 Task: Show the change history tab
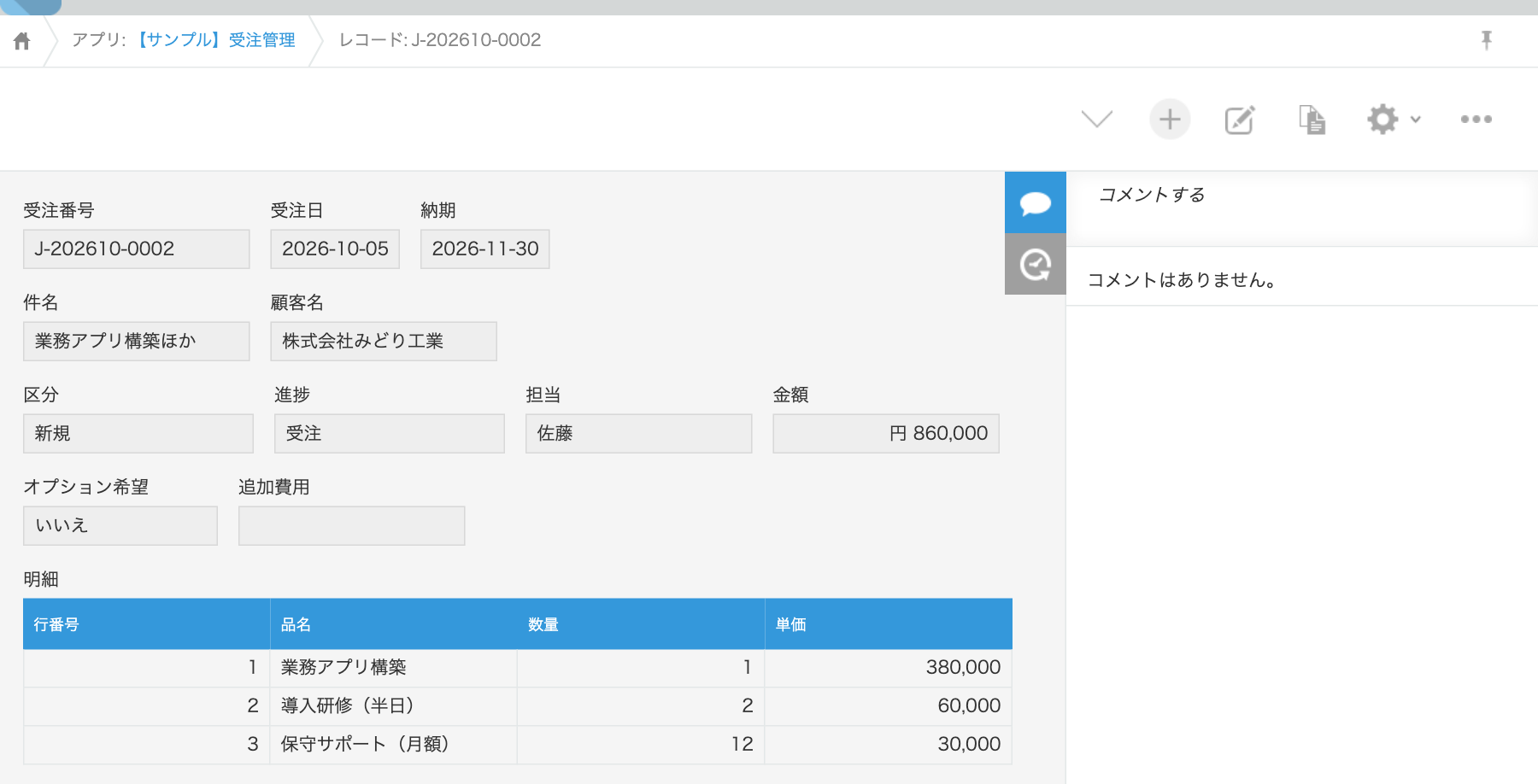pos(1036,265)
